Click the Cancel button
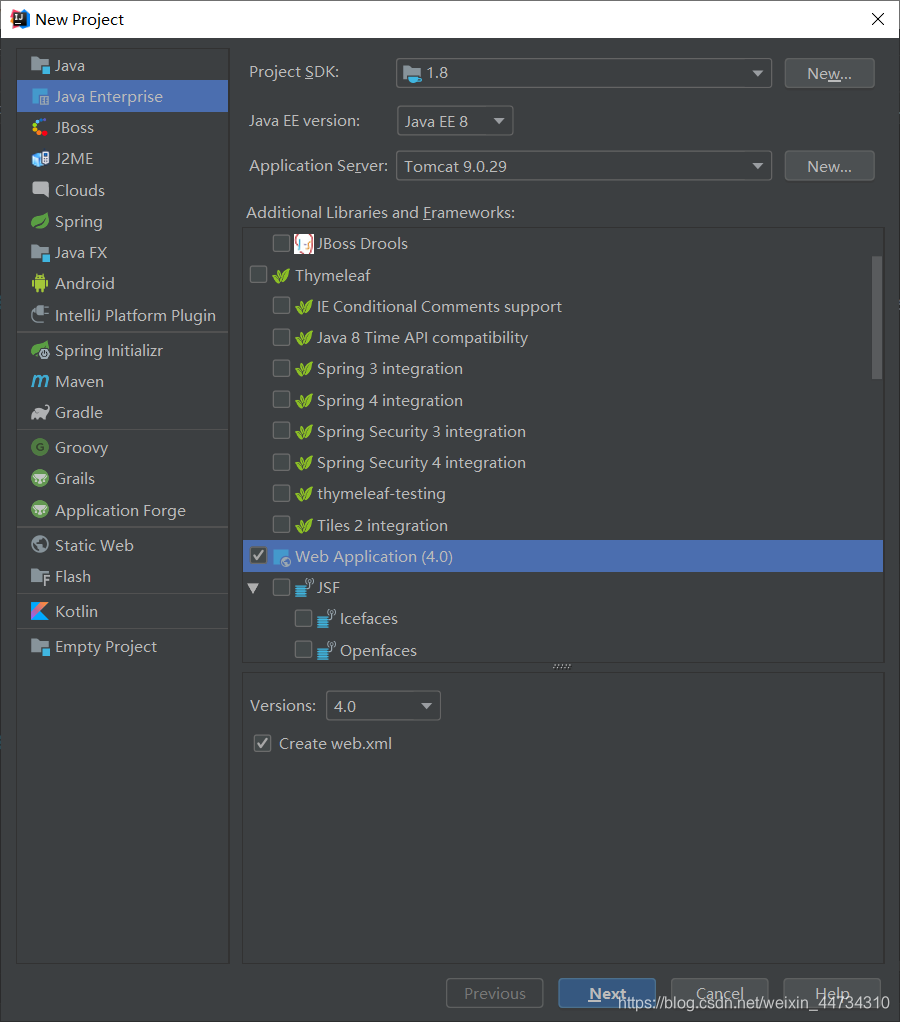Screen dimensions: 900x1022 pyautogui.click(x=719, y=993)
